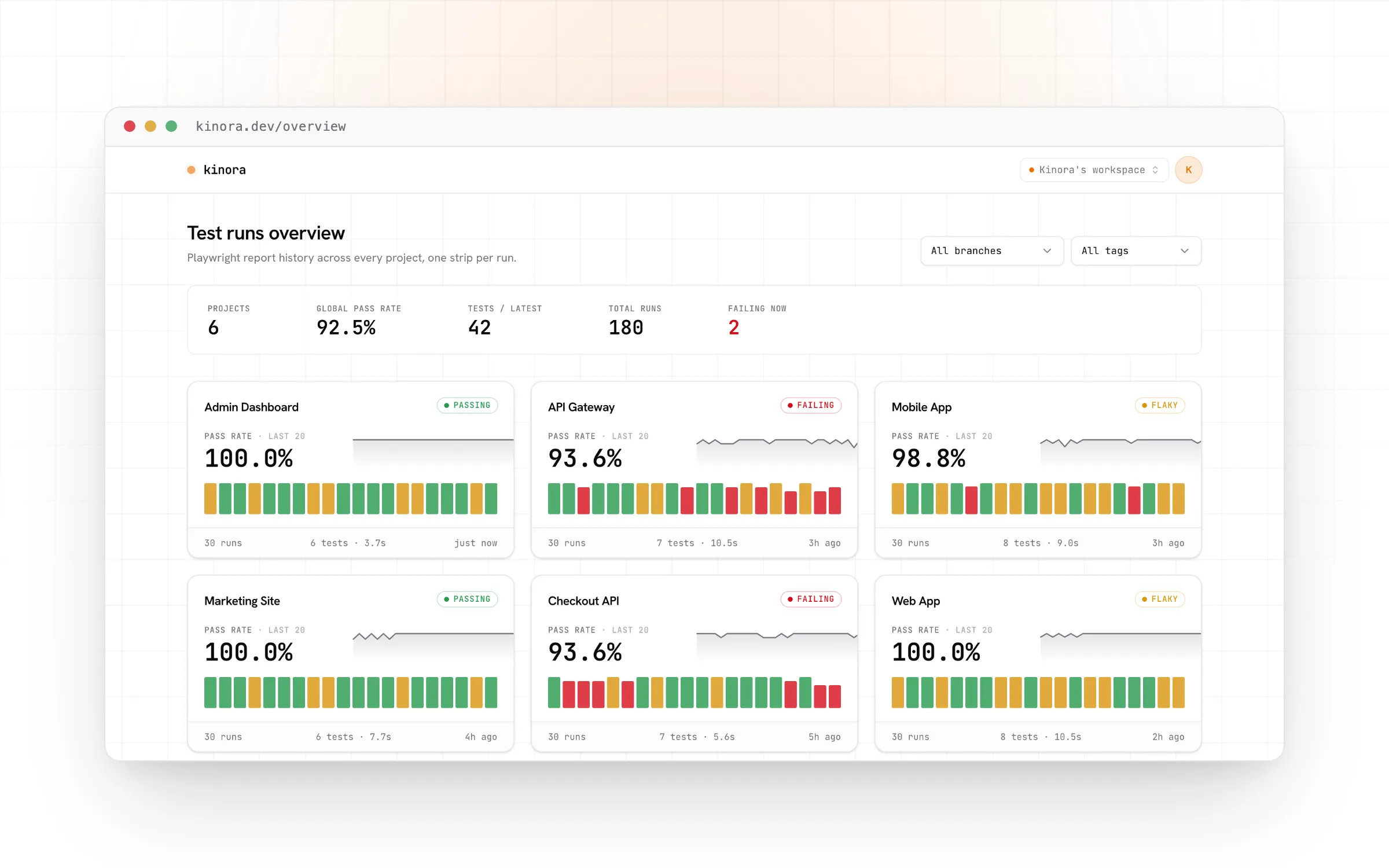Click the Checkout API pass rate sparkline

pos(777,645)
